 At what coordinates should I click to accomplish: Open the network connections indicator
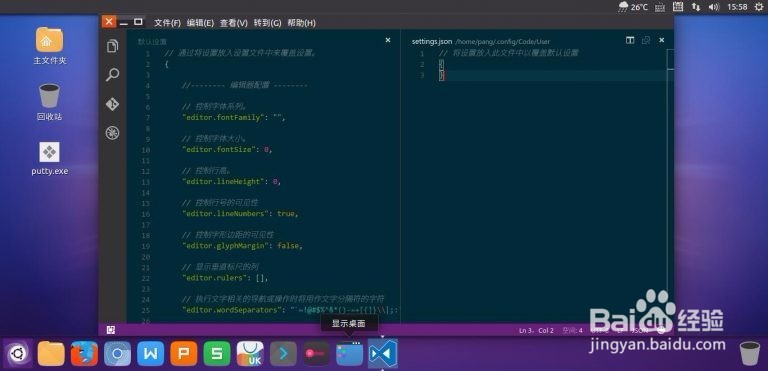pyautogui.click(x=696, y=7)
